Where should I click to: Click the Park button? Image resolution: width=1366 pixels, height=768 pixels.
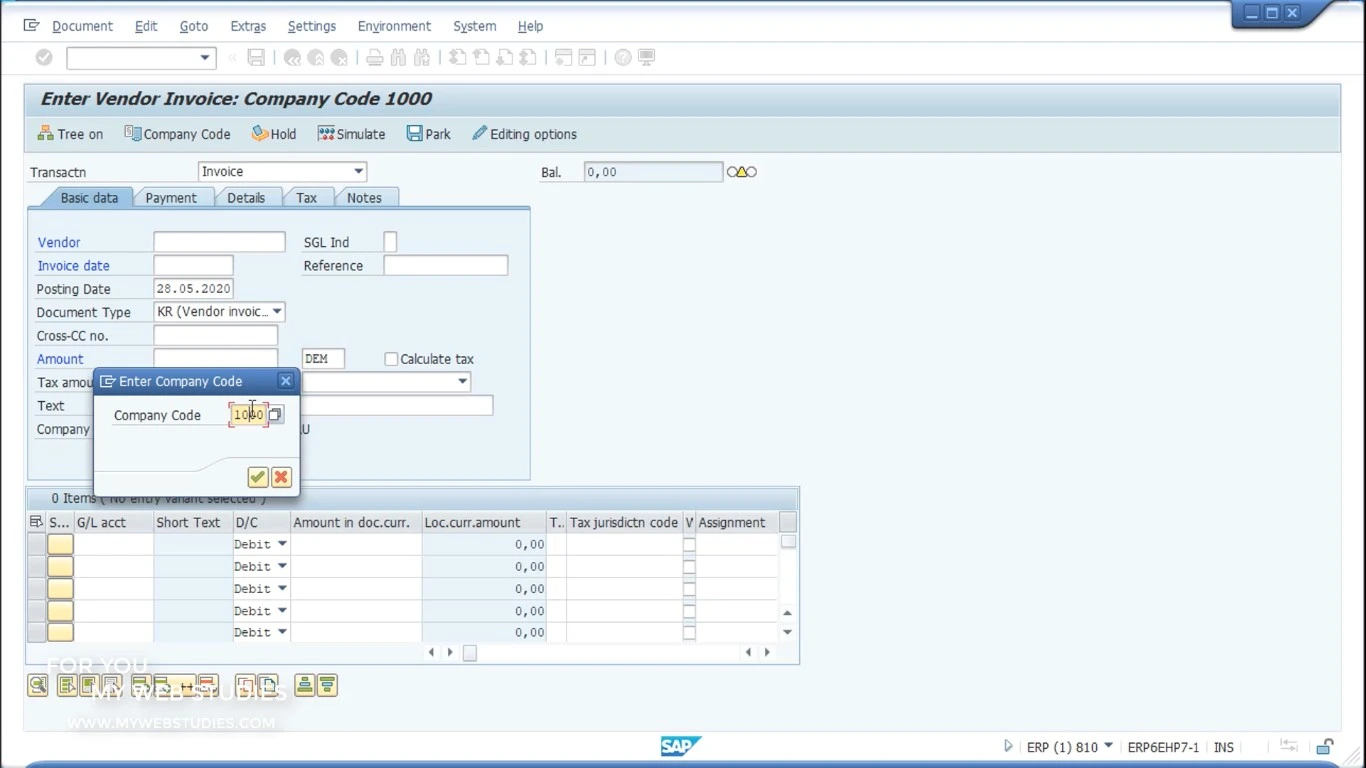click(x=428, y=134)
